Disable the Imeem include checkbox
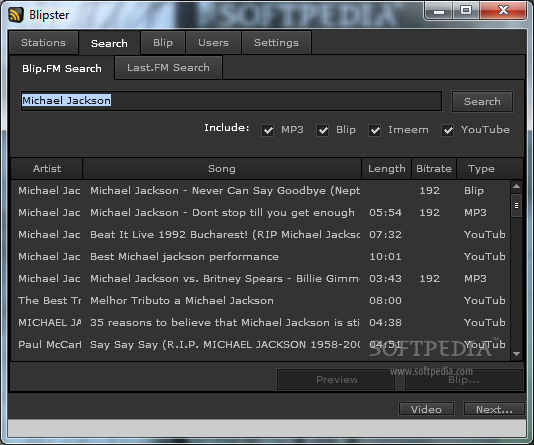The image size is (534, 445). point(375,130)
